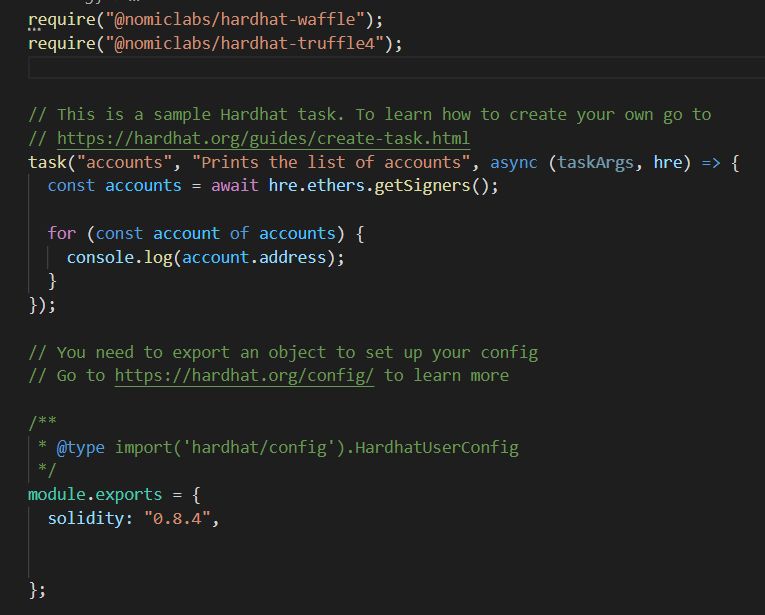Screen dimensions: 765x615
Task: Place cursor on the empty highlighted line
Action: 396,67
